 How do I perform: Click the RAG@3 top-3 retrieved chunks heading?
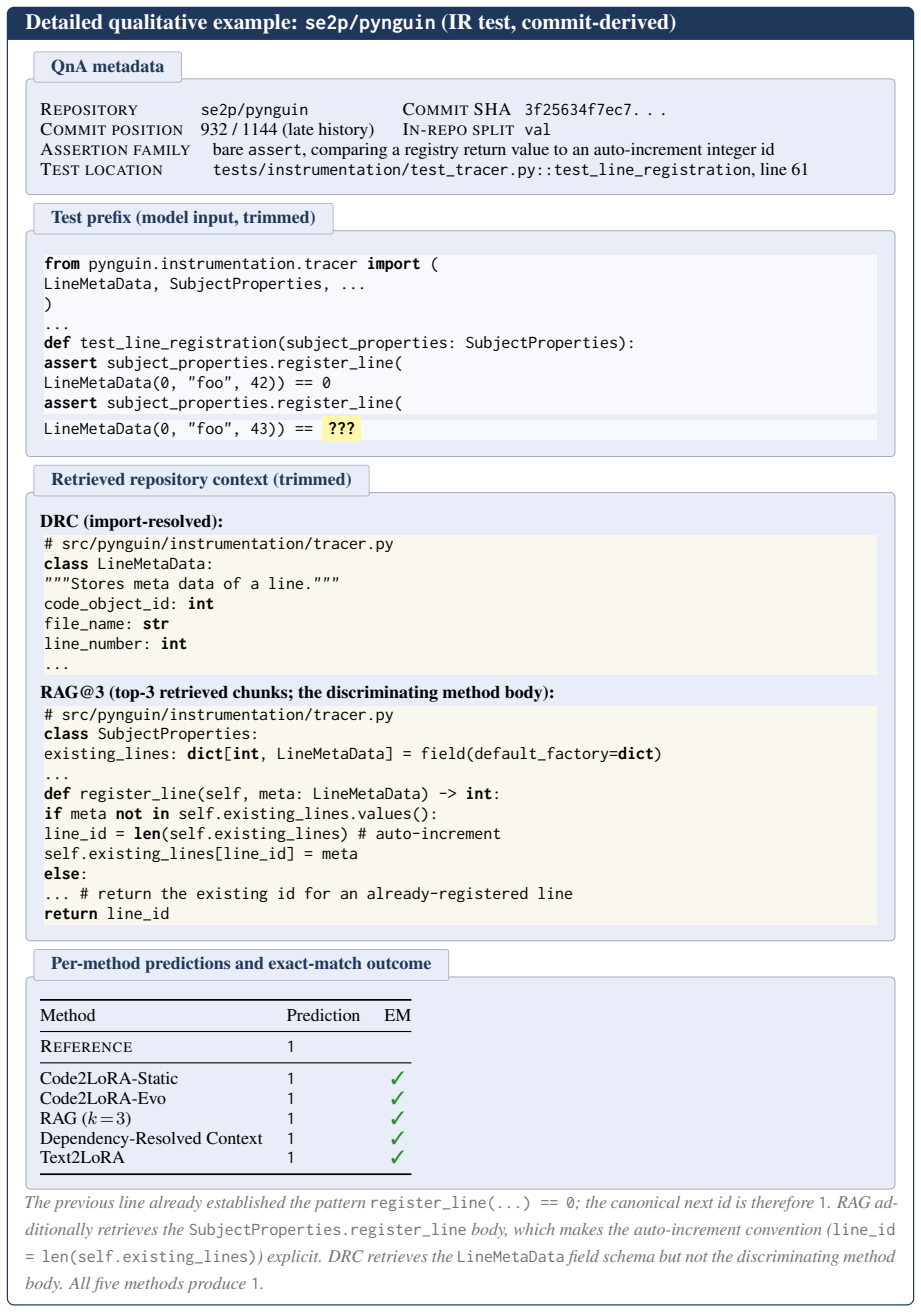point(297,692)
